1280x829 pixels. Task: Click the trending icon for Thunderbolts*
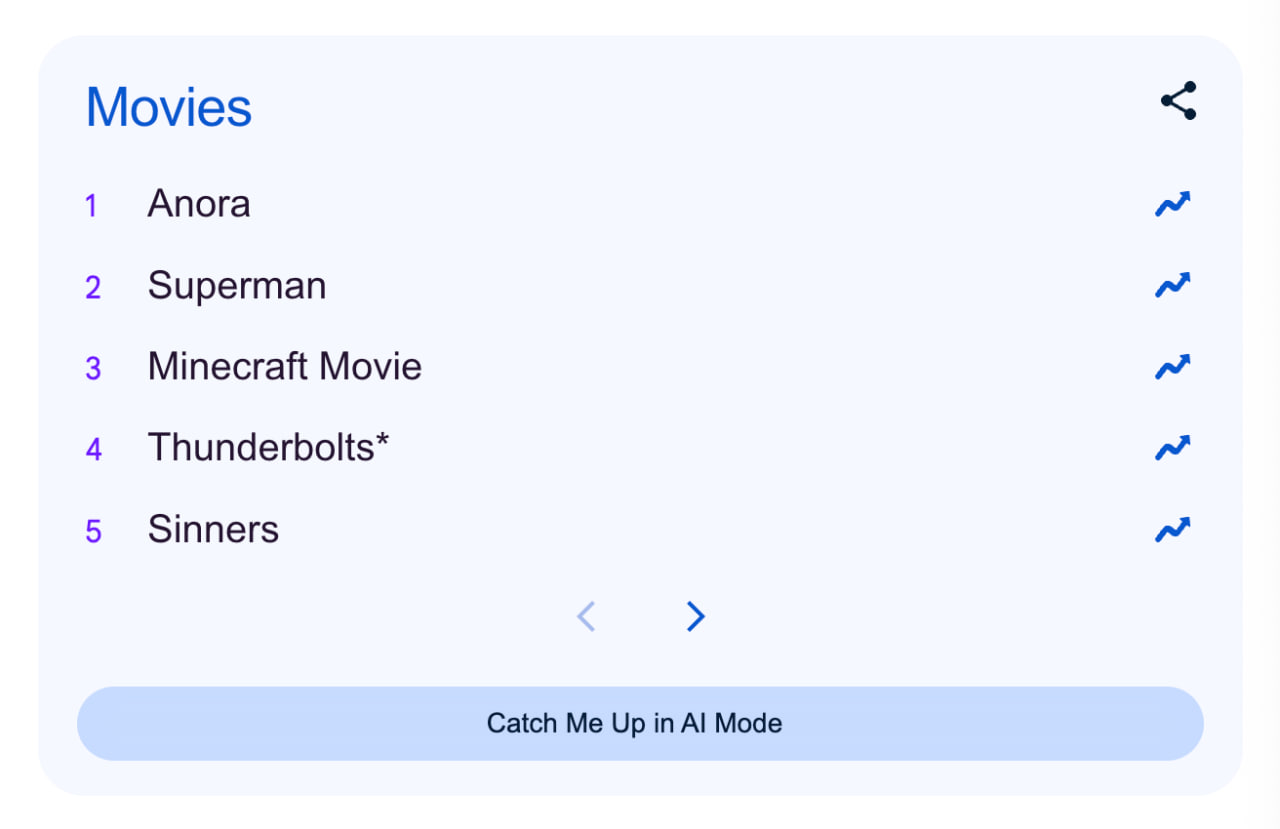(1173, 447)
